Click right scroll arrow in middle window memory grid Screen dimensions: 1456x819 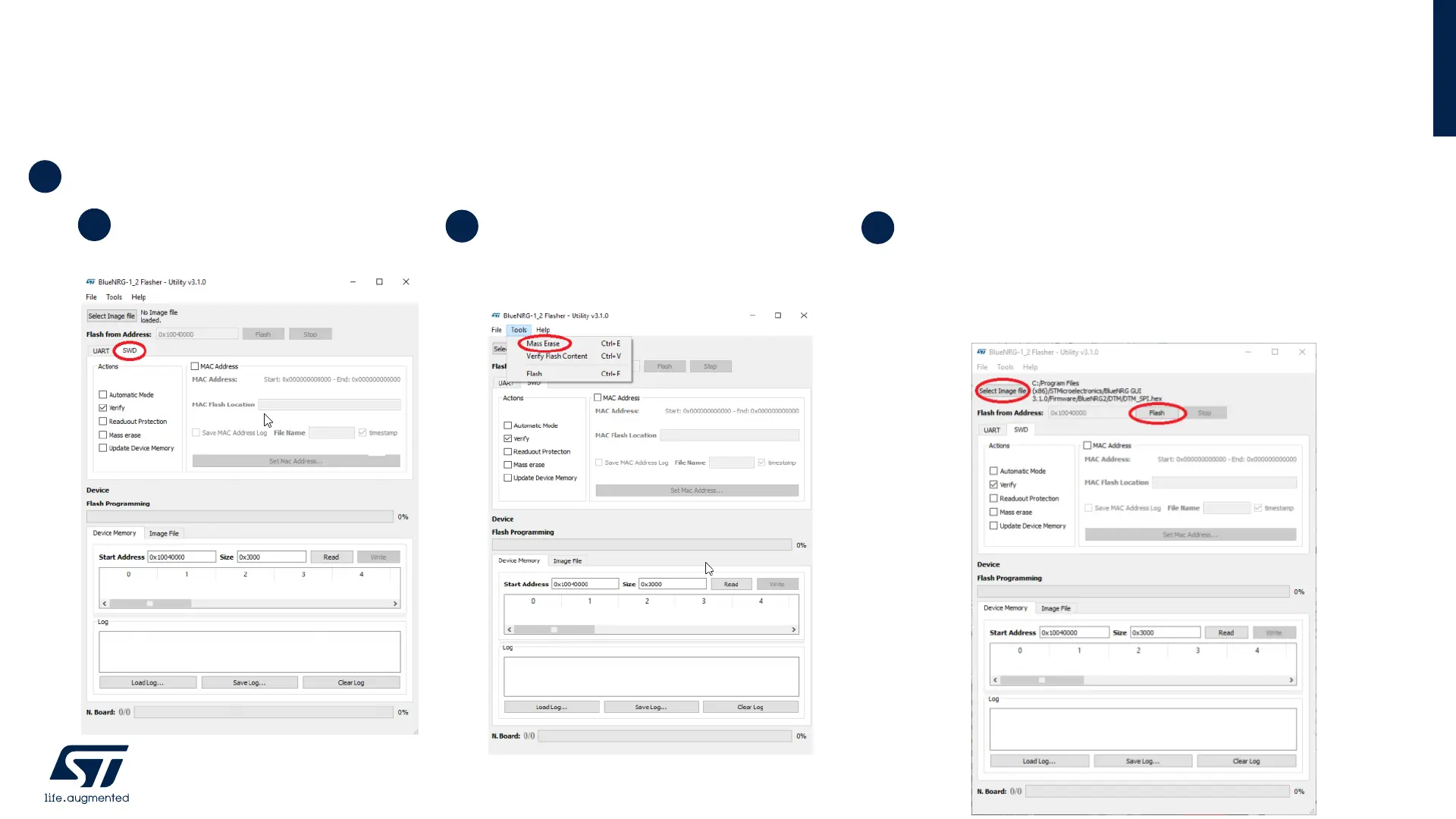(x=793, y=629)
